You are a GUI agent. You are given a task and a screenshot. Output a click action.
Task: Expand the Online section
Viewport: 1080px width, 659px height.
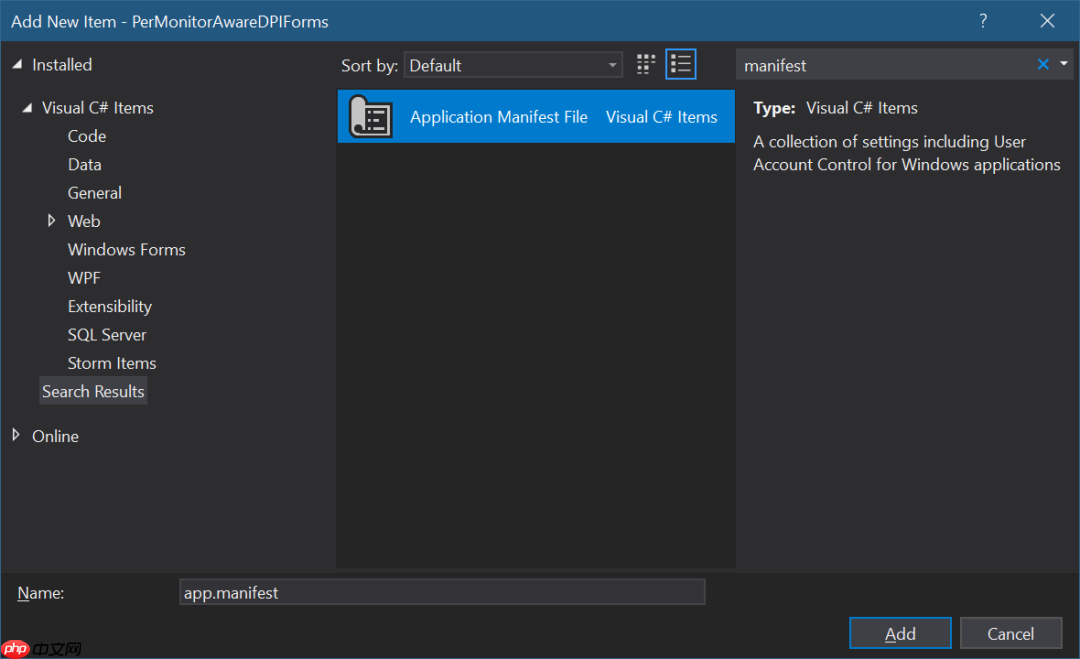click(17, 435)
